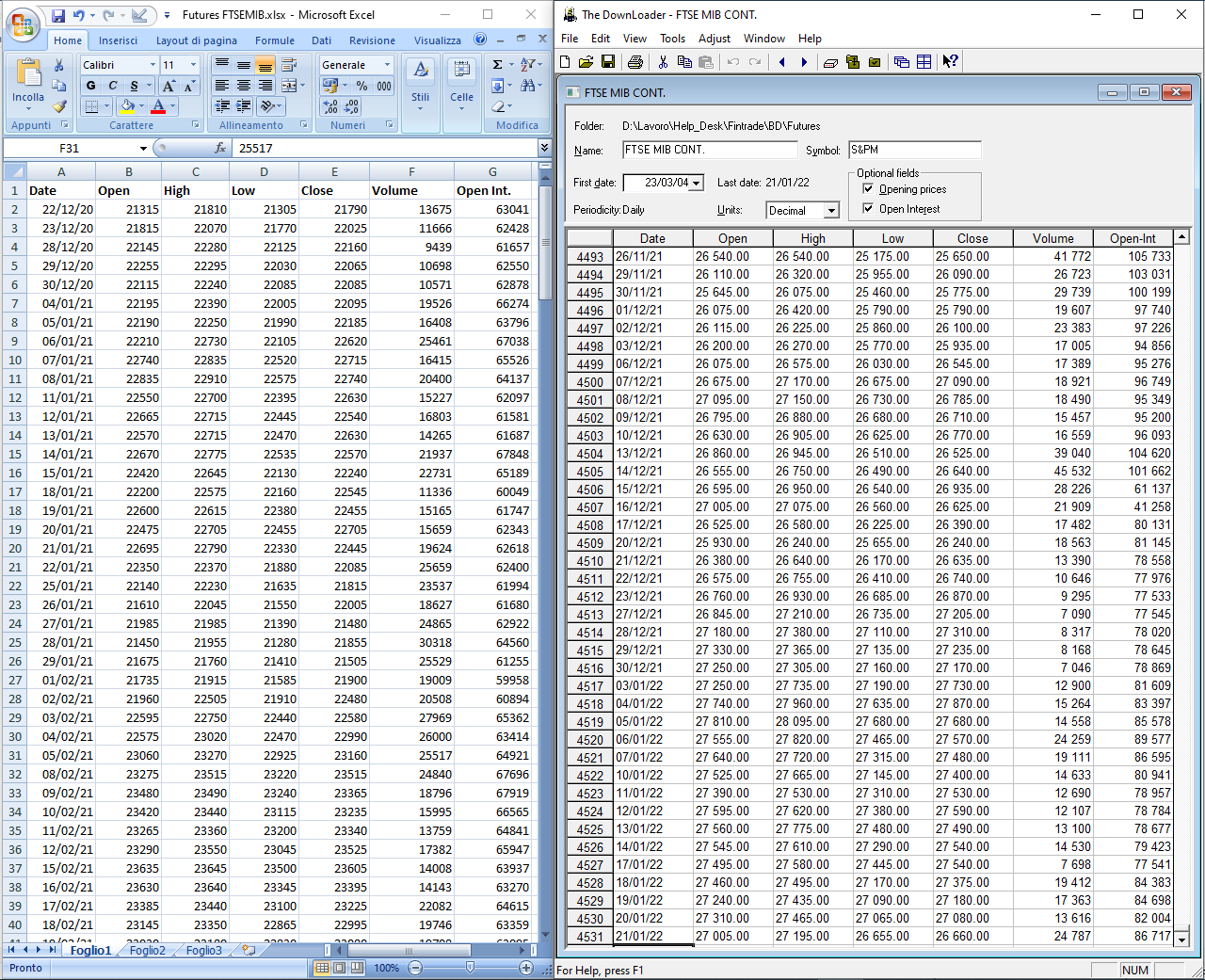Switch to Page Layout view in Excel status bar
Viewport: 1205px width, 980px height.
(x=339, y=968)
